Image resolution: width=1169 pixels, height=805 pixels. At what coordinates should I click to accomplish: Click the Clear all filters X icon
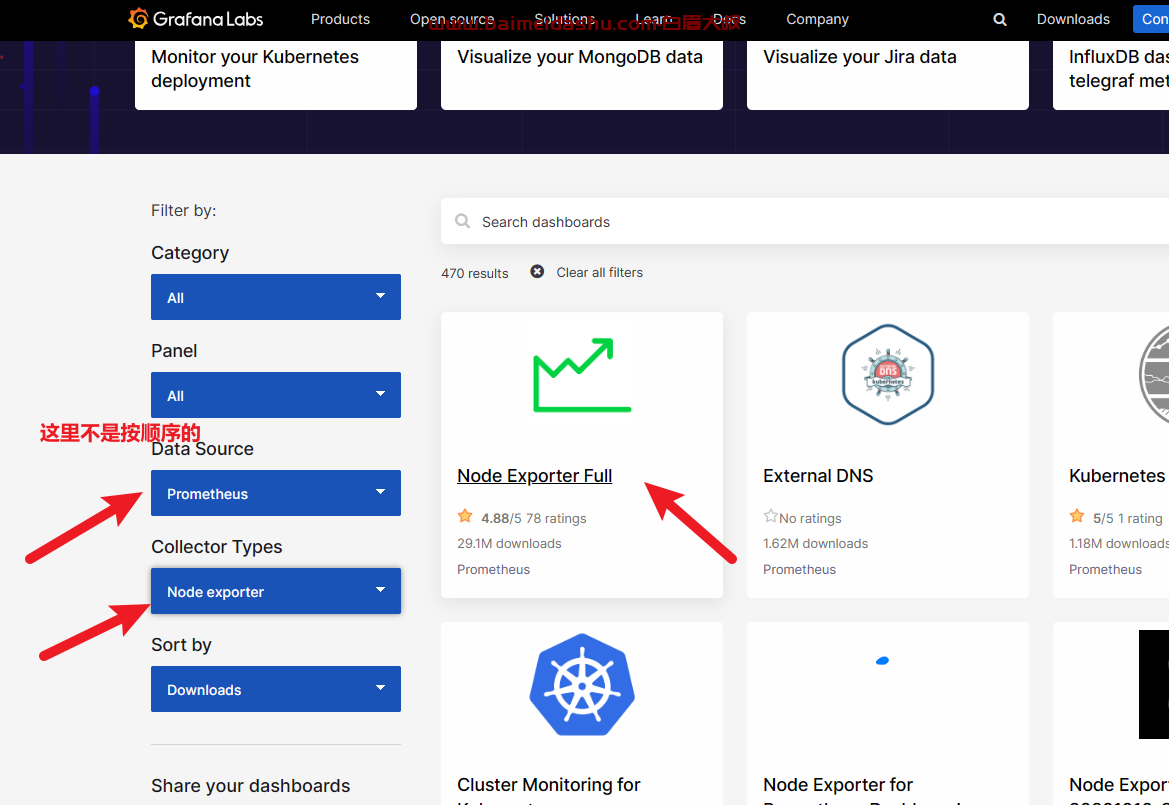537,272
